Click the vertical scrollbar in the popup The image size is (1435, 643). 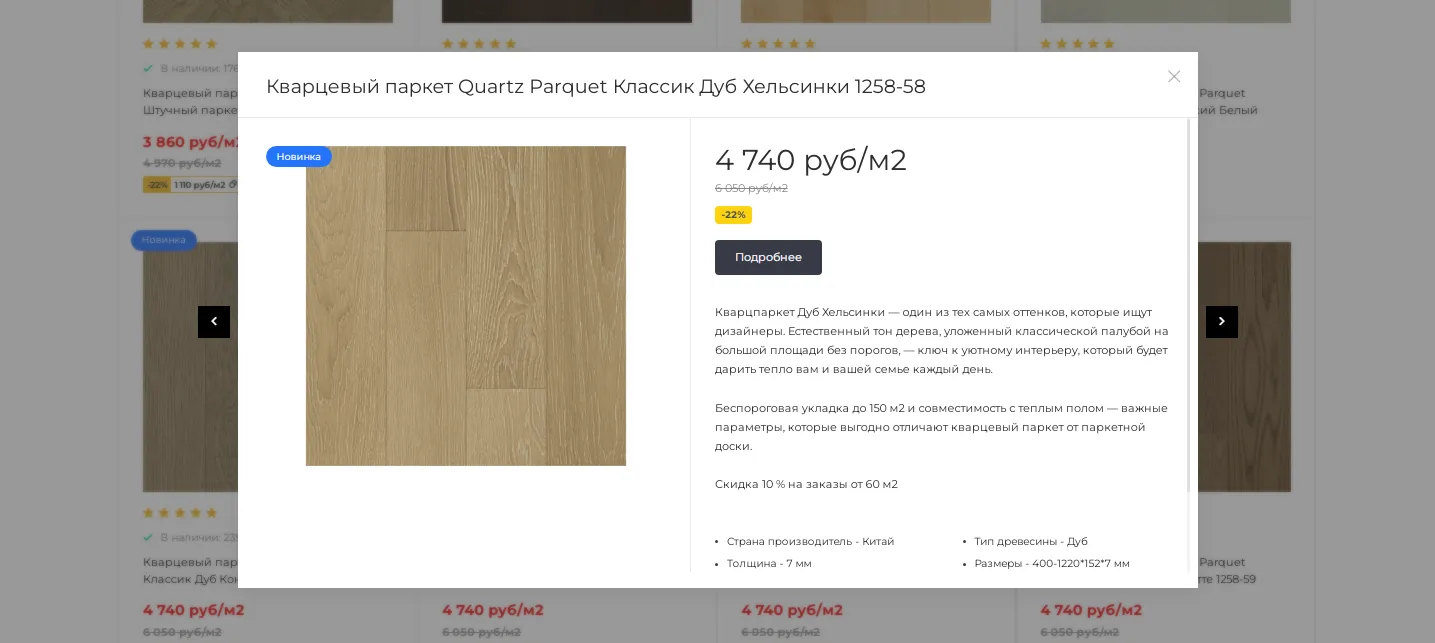[x=1189, y=305]
